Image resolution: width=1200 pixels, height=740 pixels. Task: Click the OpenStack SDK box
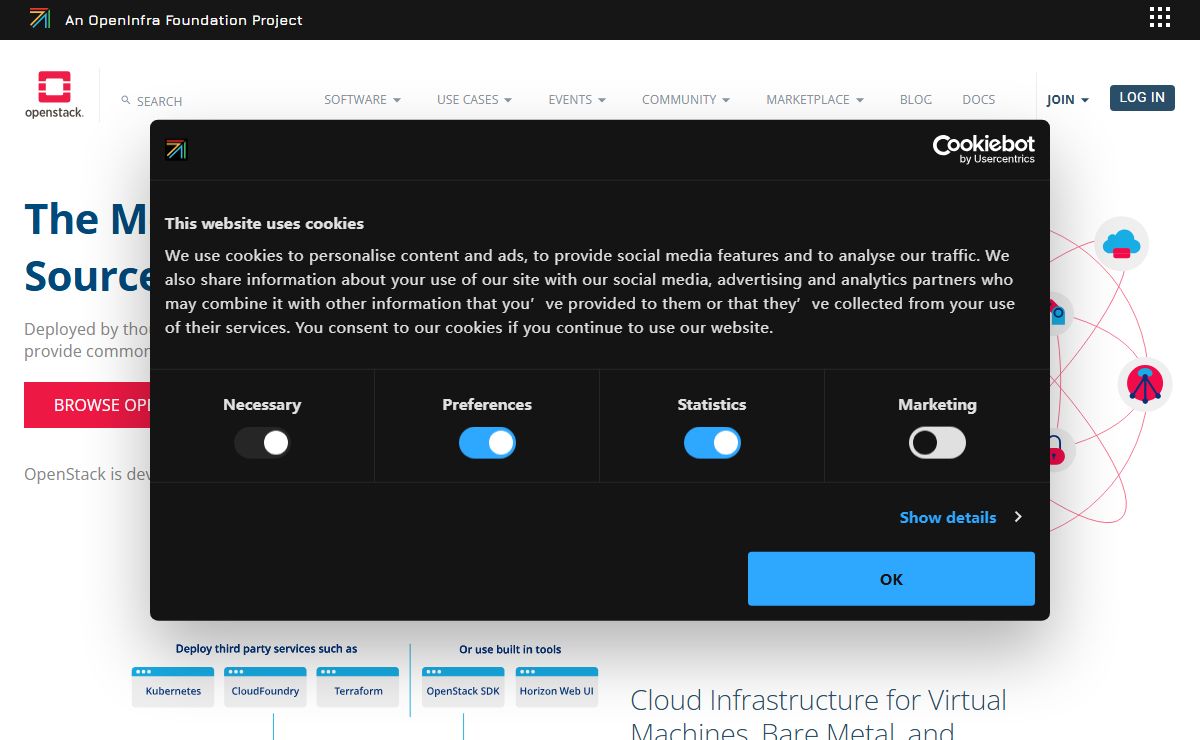(x=463, y=687)
